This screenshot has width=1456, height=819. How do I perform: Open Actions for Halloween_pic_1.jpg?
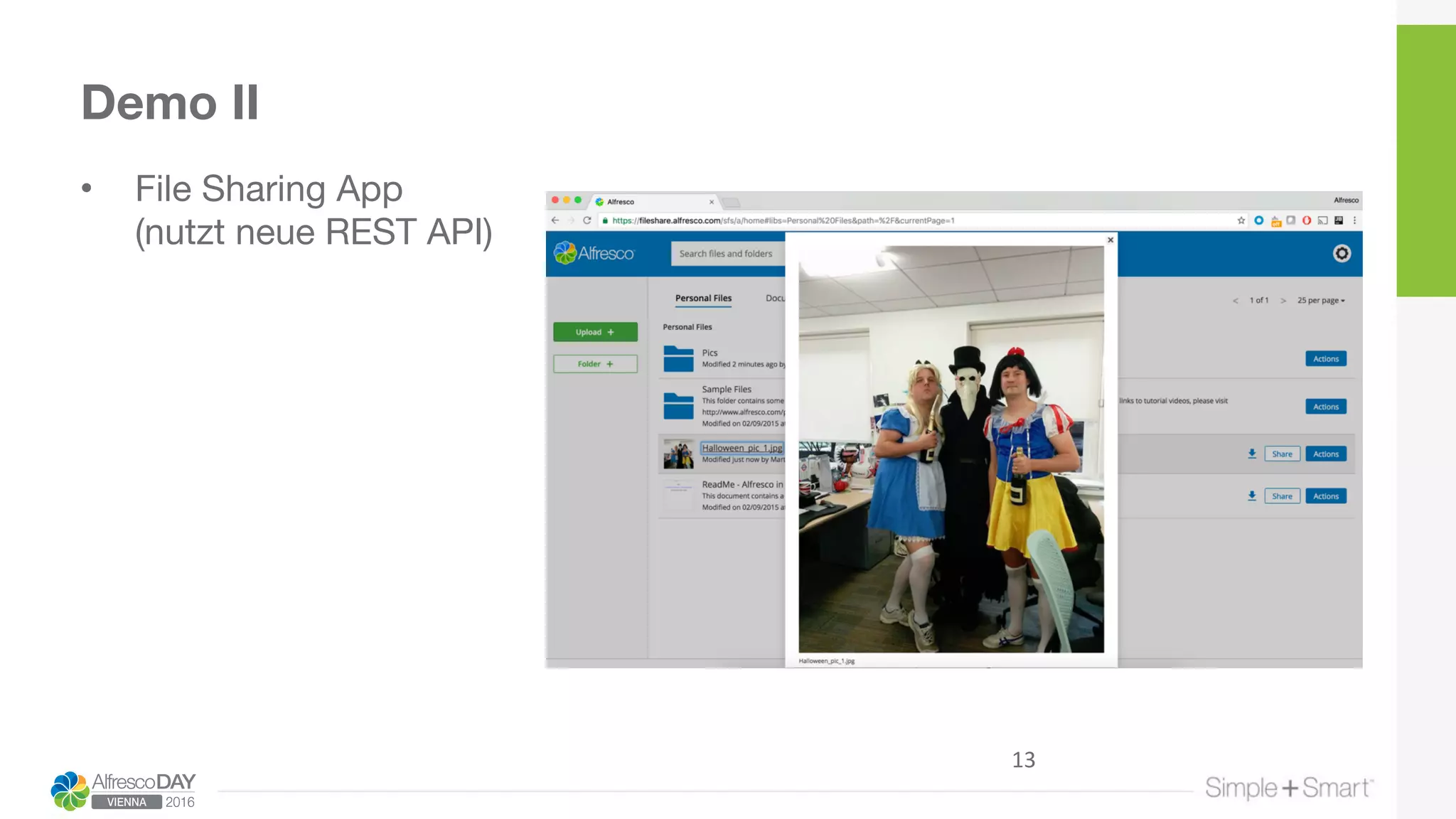[1326, 454]
